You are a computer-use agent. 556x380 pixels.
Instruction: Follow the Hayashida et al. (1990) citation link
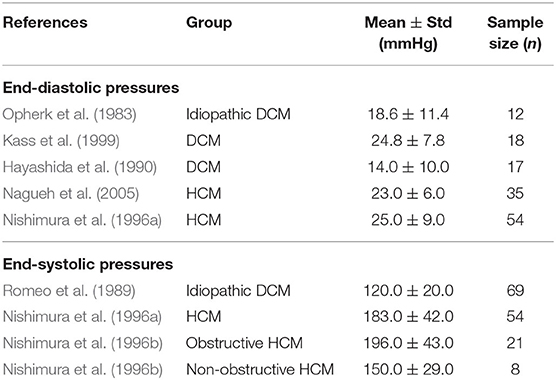tap(80, 167)
